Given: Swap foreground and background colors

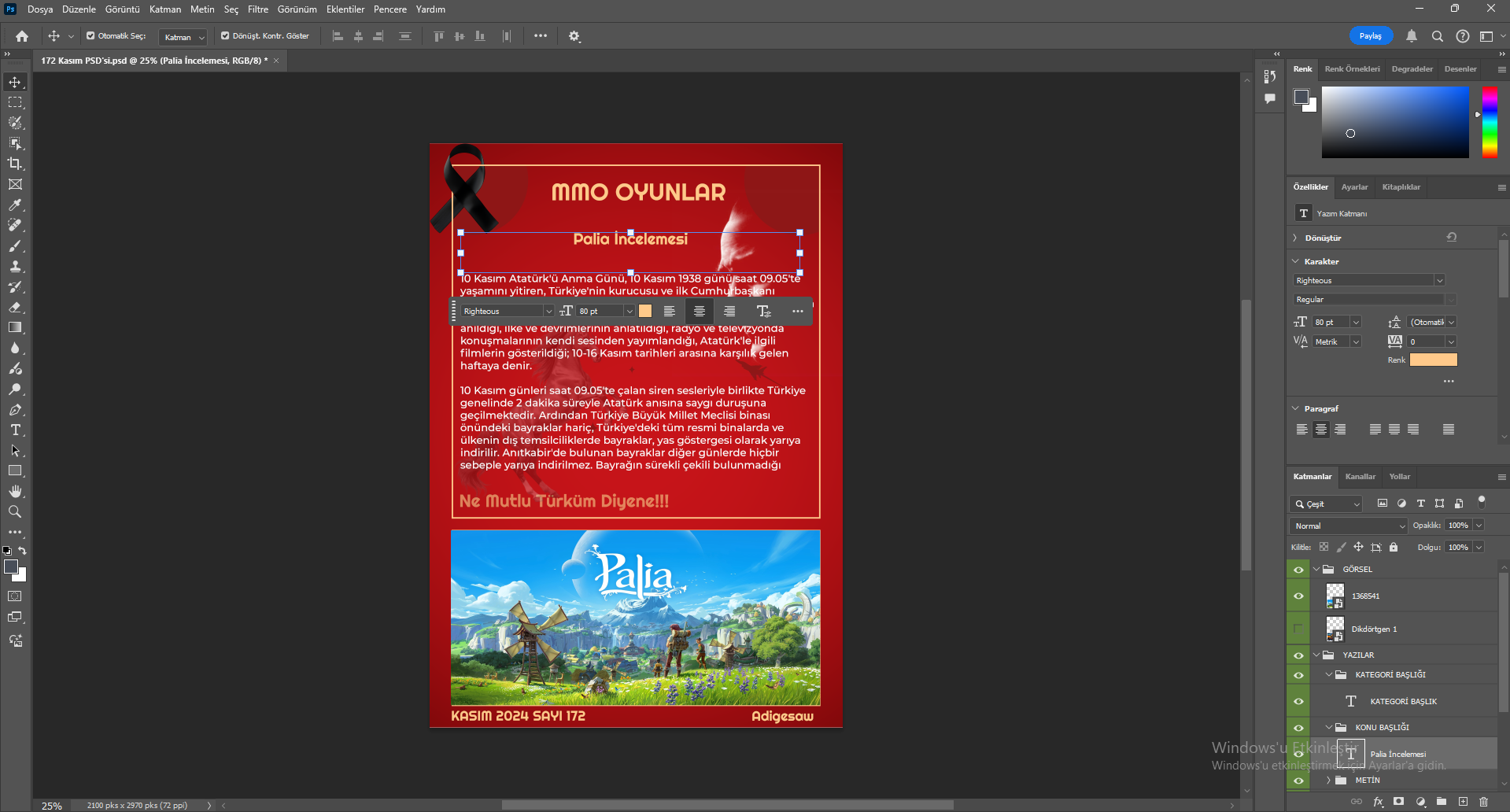Looking at the screenshot, I should click(x=22, y=551).
